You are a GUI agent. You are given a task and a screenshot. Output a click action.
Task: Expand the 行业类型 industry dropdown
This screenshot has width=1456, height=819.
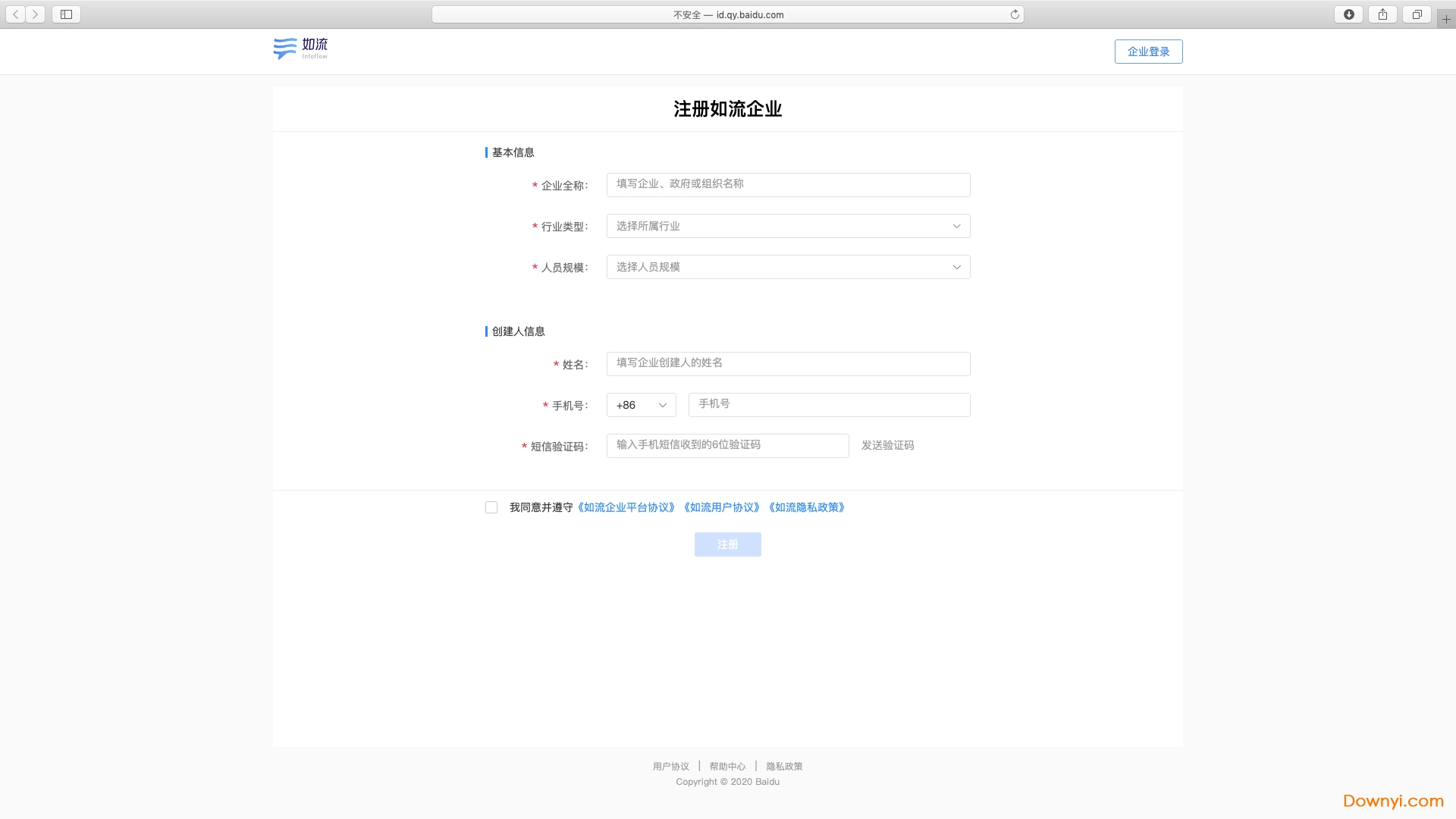788,226
